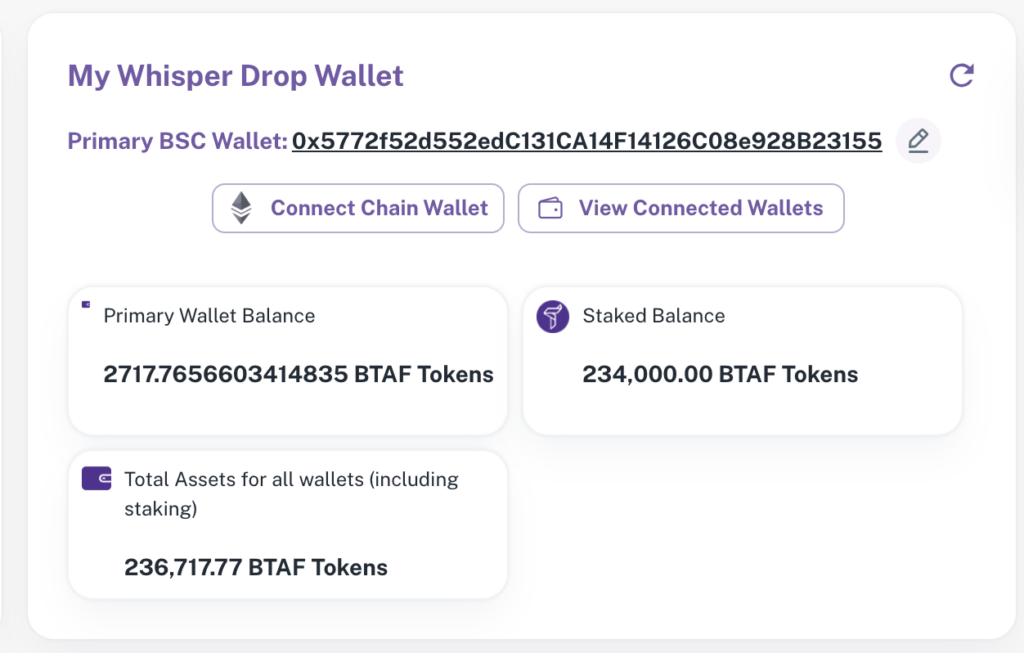1024x653 pixels.
Task: Edit primary BSC wallet pencil icon
Action: 918,140
